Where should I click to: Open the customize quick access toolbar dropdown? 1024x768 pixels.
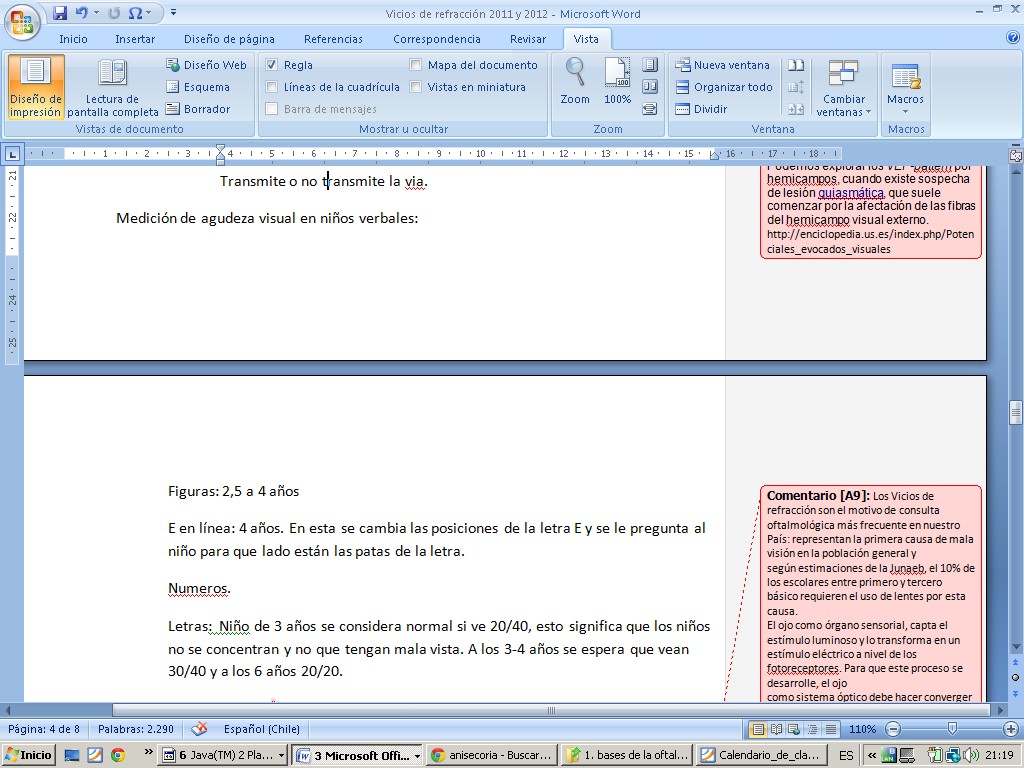pyautogui.click(x=173, y=13)
